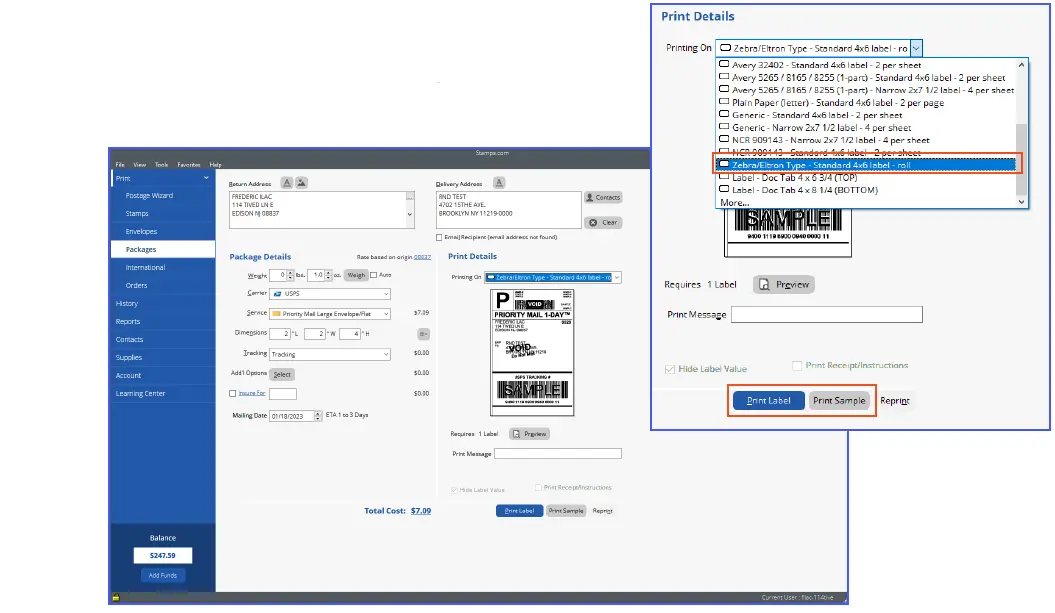Open the Carrier USPS dropdown
This screenshot has width=1055, height=613.
tap(330, 294)
